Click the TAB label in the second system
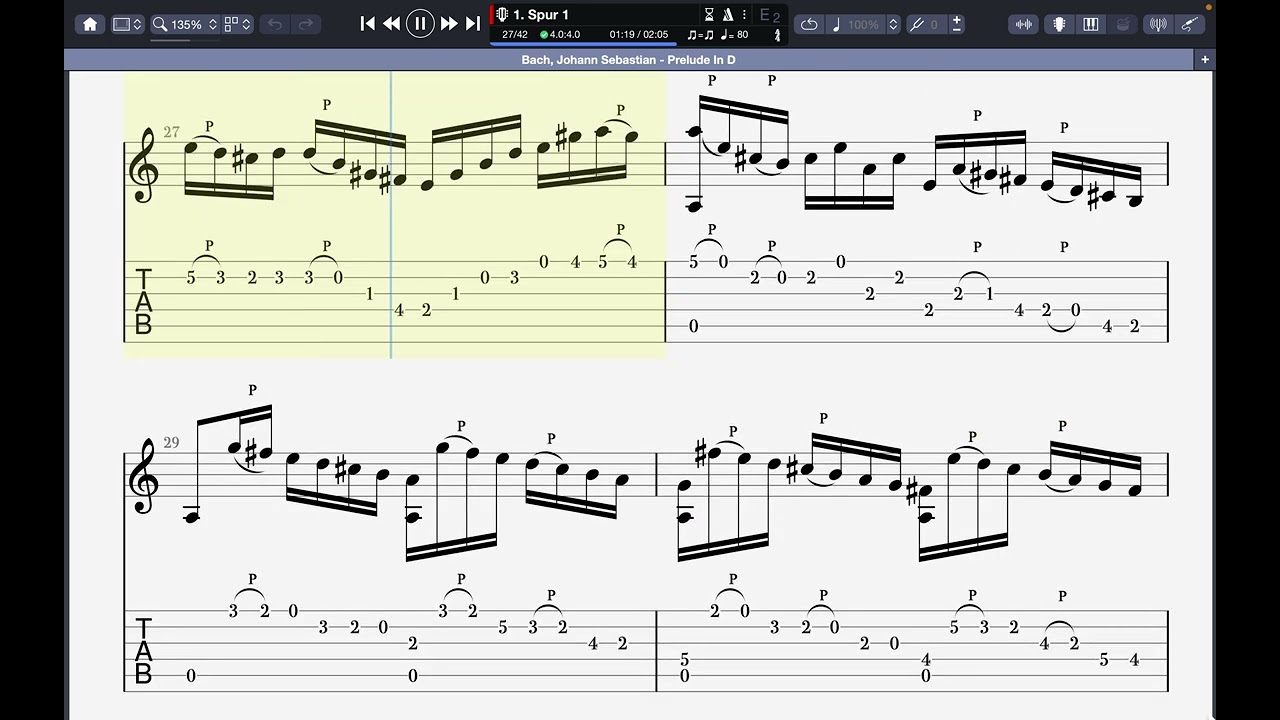 (x=143, y=651)
